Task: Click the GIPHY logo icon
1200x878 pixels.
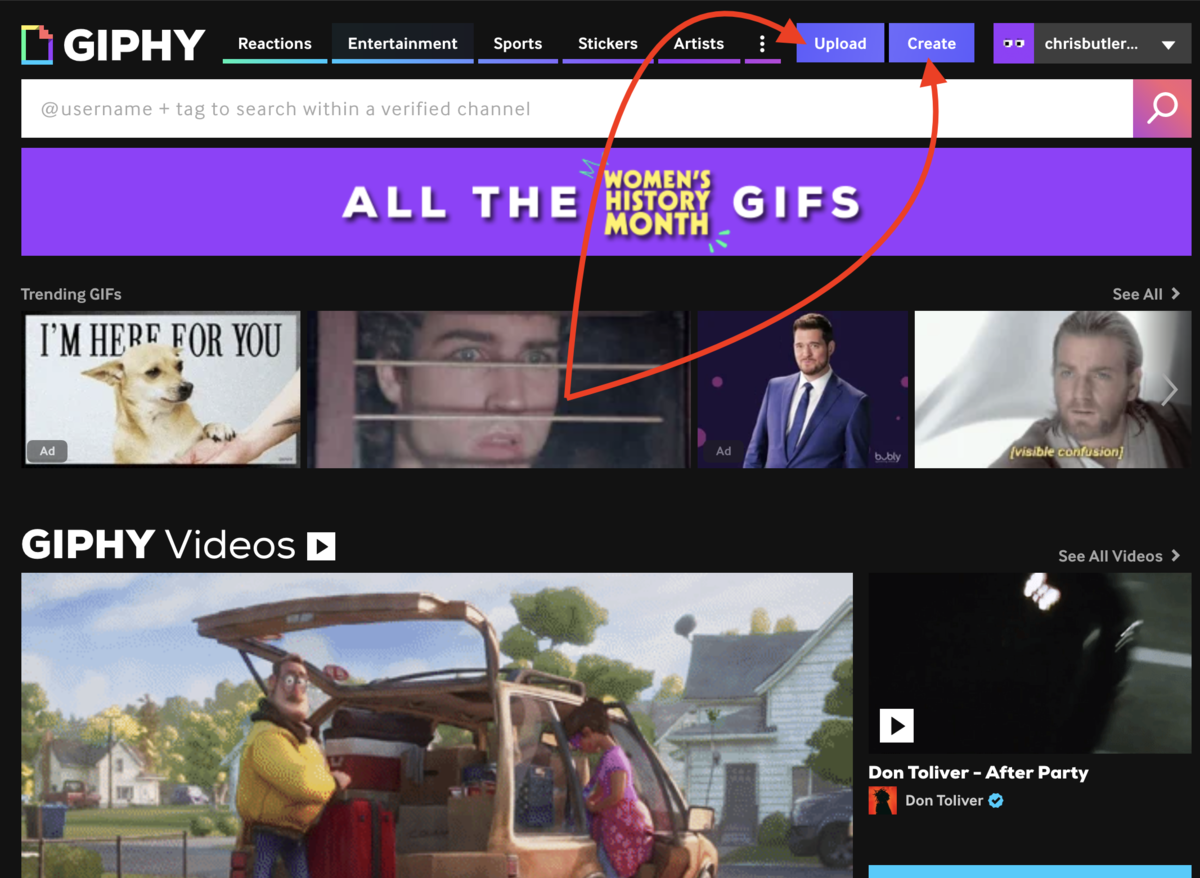Action: click(37, 44)
